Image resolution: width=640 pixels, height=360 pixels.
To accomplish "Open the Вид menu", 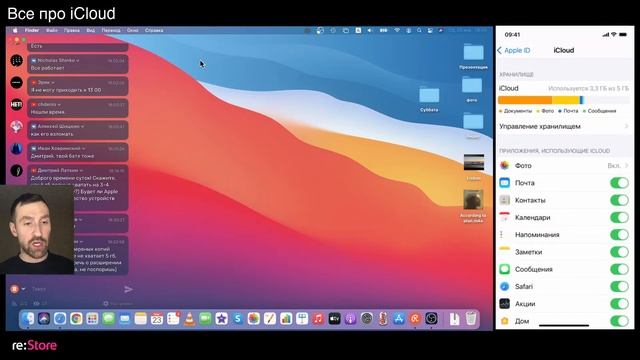I will point(91,31).
